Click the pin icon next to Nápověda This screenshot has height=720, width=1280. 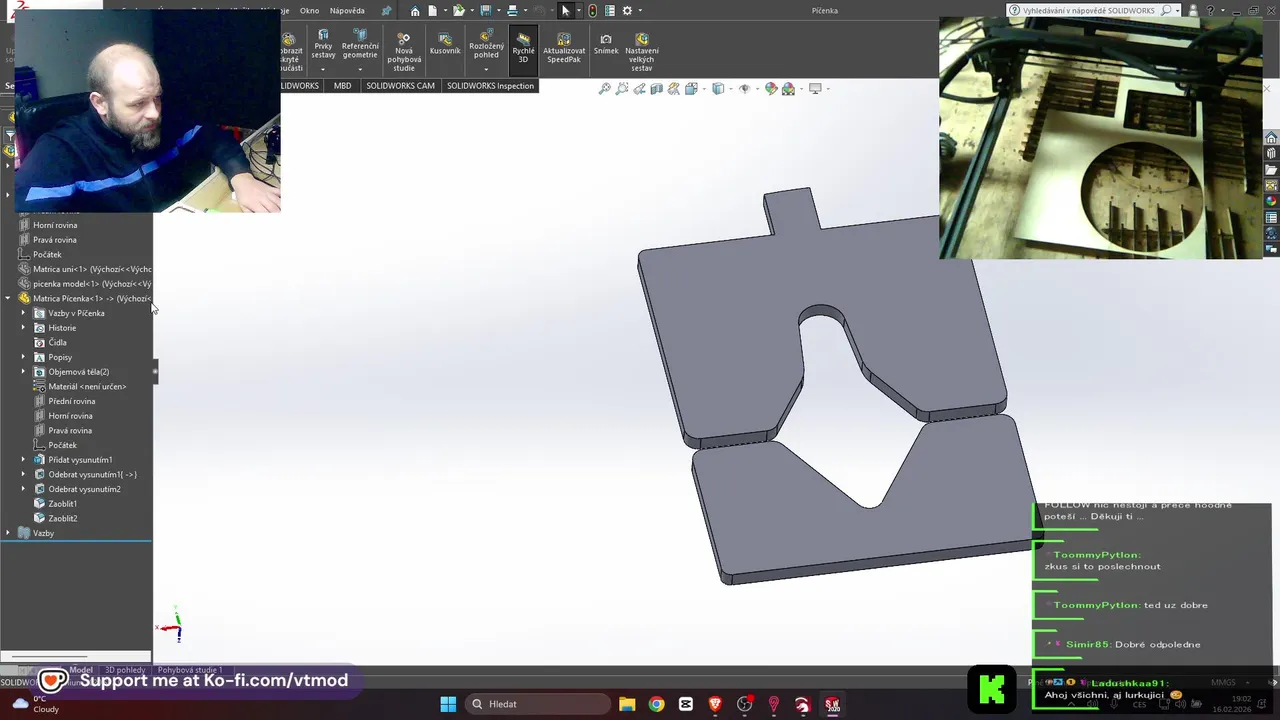coord(387,11)
